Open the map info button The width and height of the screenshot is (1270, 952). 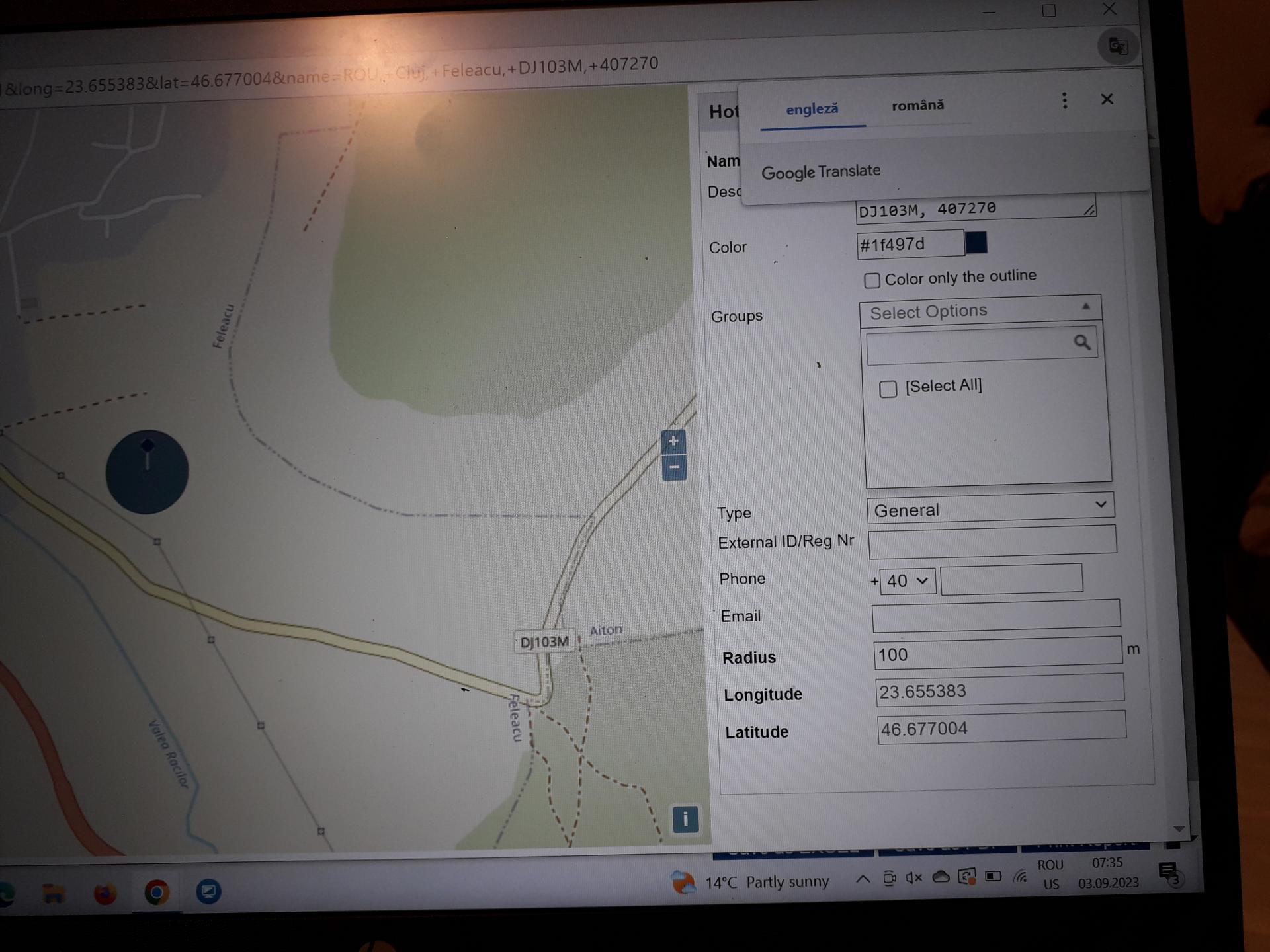[x=685, y=819]
